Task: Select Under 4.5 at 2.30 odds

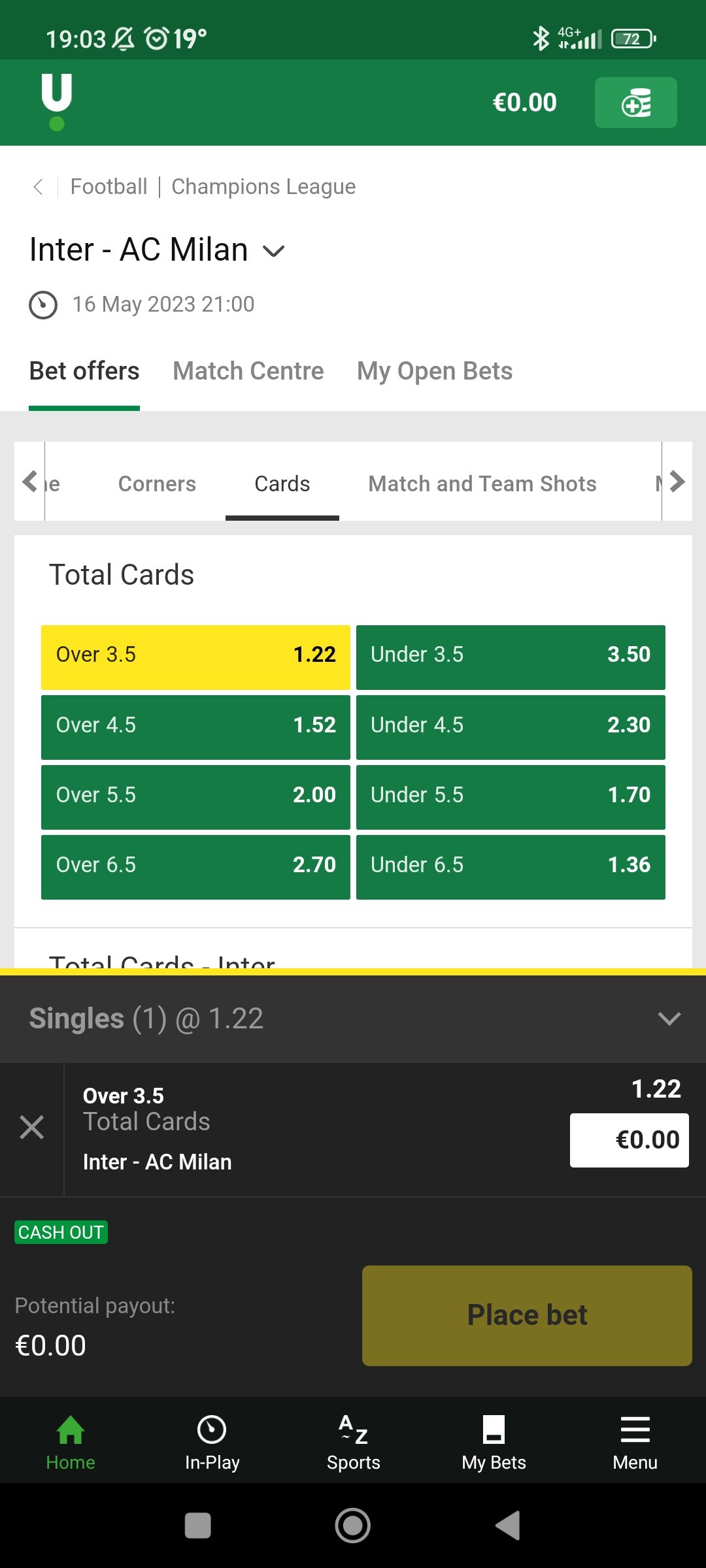Action: [x=511, y=727]
